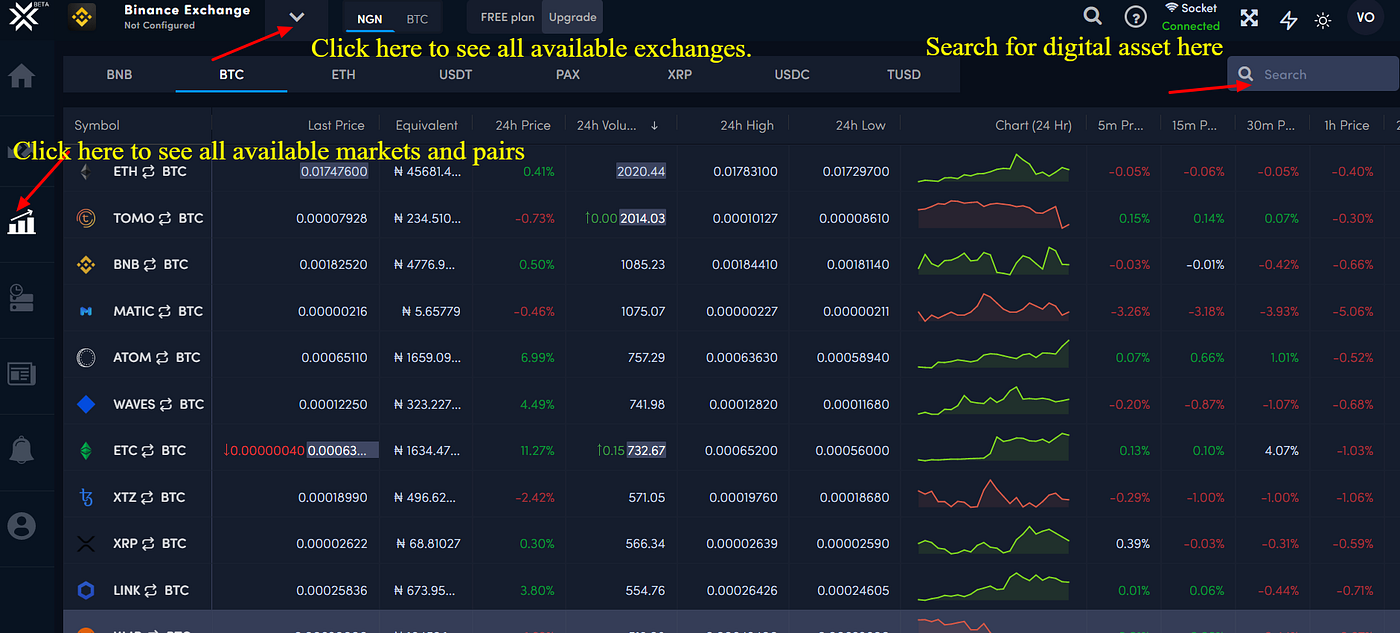1400x633 pixels.
Task: Click the TOMO coin icon
Action: click(86, 218)
